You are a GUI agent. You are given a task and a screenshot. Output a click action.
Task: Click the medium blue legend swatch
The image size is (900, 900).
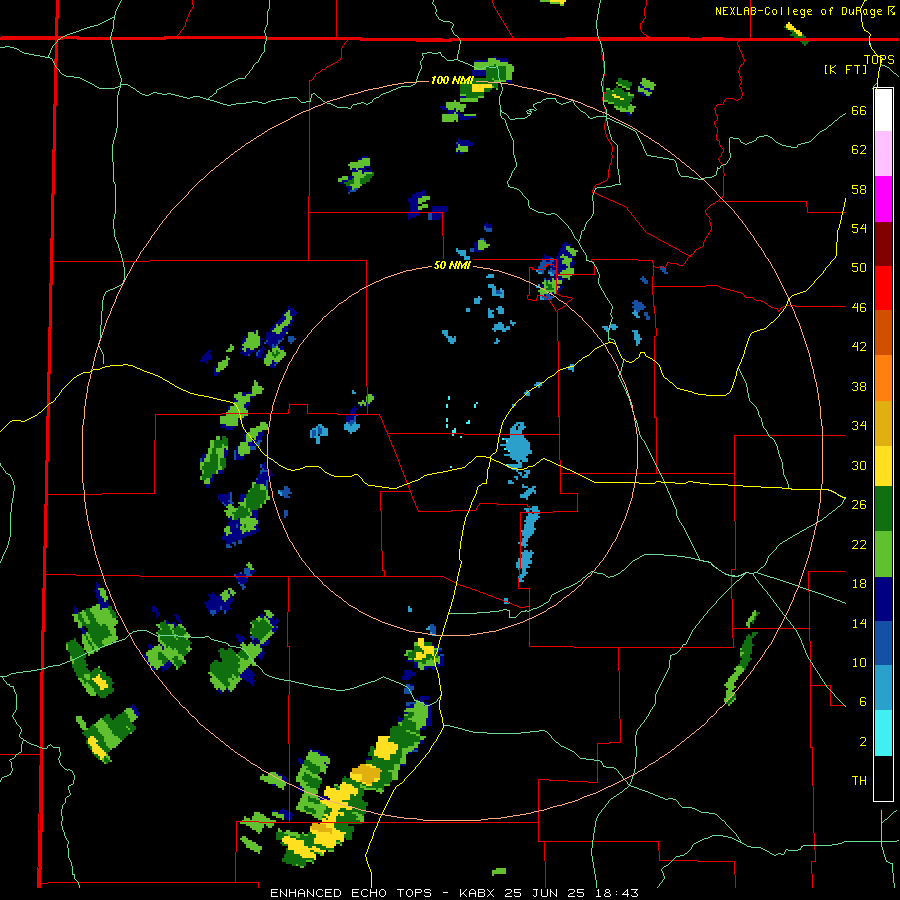coord(883,643)
